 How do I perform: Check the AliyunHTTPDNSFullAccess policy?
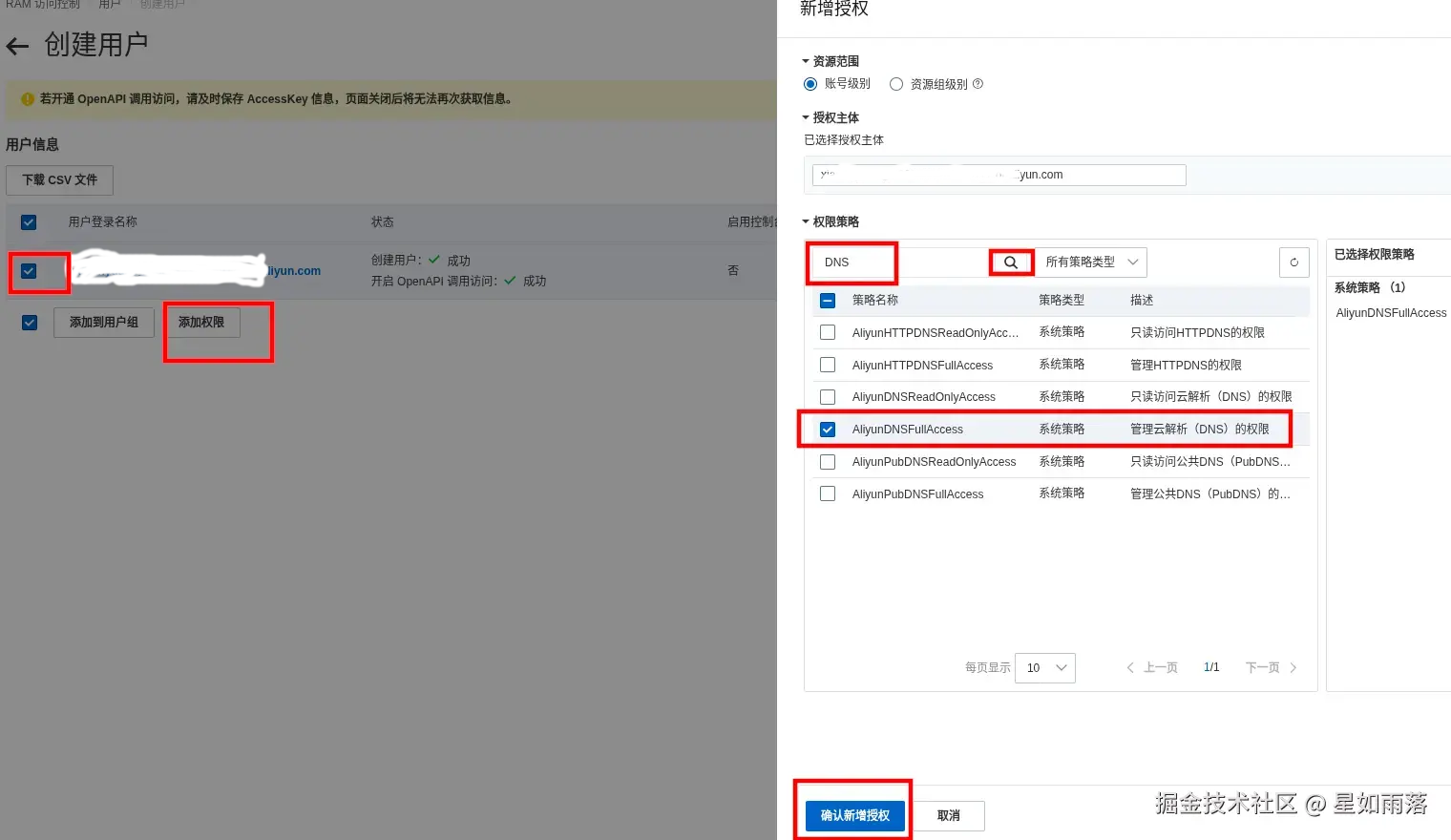tap(827, 365)
